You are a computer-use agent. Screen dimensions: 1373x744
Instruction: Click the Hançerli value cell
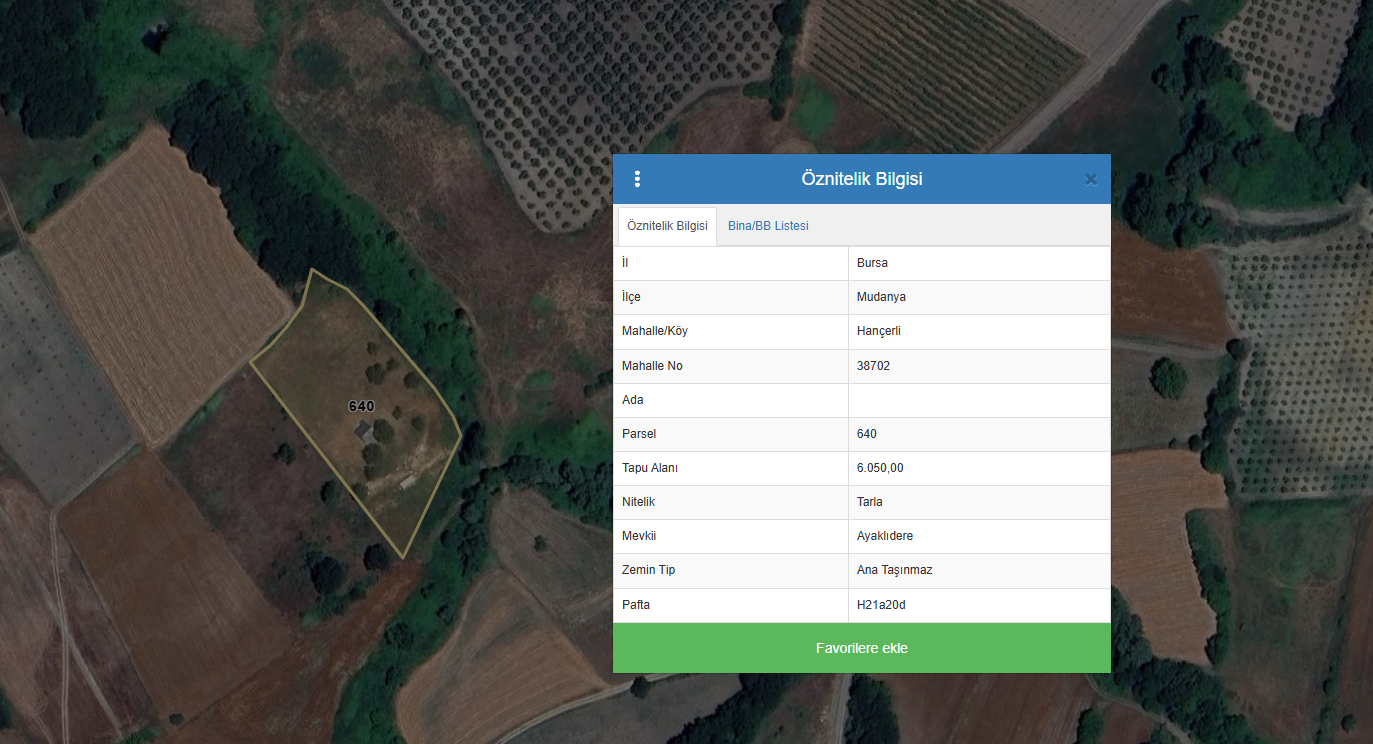[979, 331]
